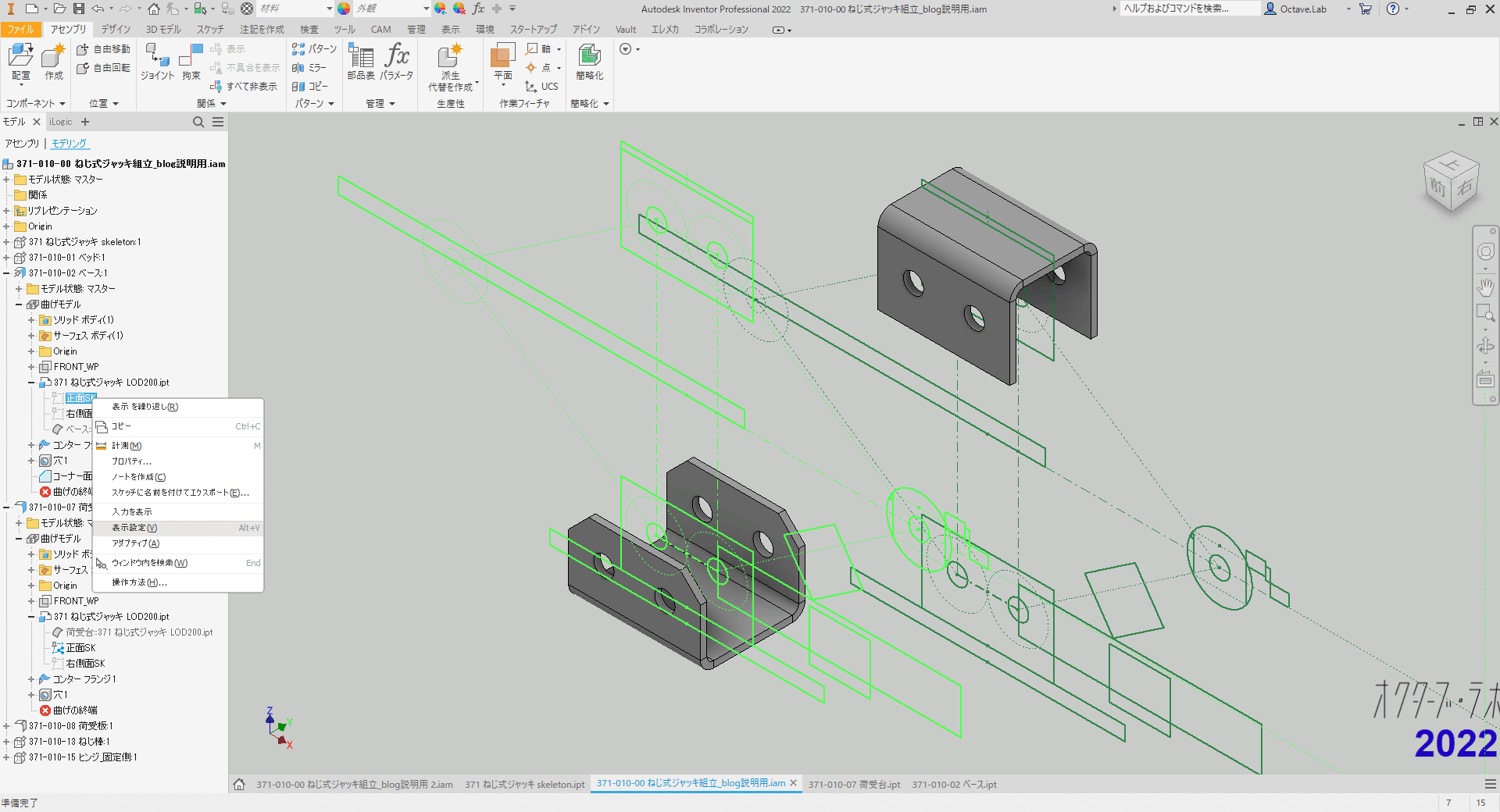This screenshot has width=1500, height=812.
Task: Click the 簡略化 simplify tool
Action: click(x=590, y=62)
